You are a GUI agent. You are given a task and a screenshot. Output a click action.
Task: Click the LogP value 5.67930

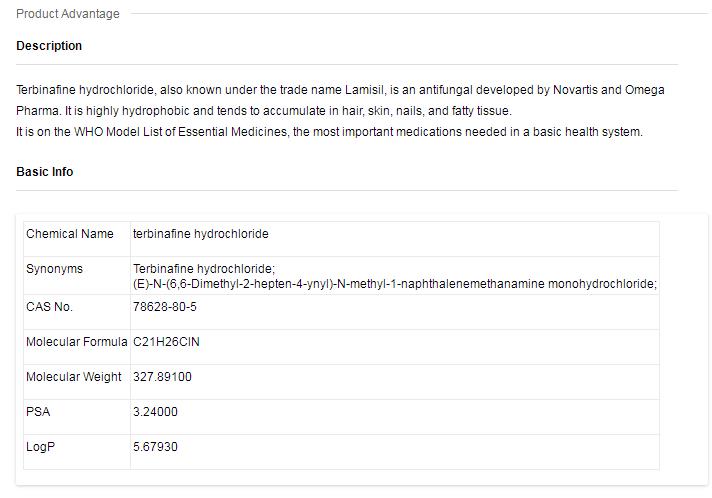coord(155,447)
